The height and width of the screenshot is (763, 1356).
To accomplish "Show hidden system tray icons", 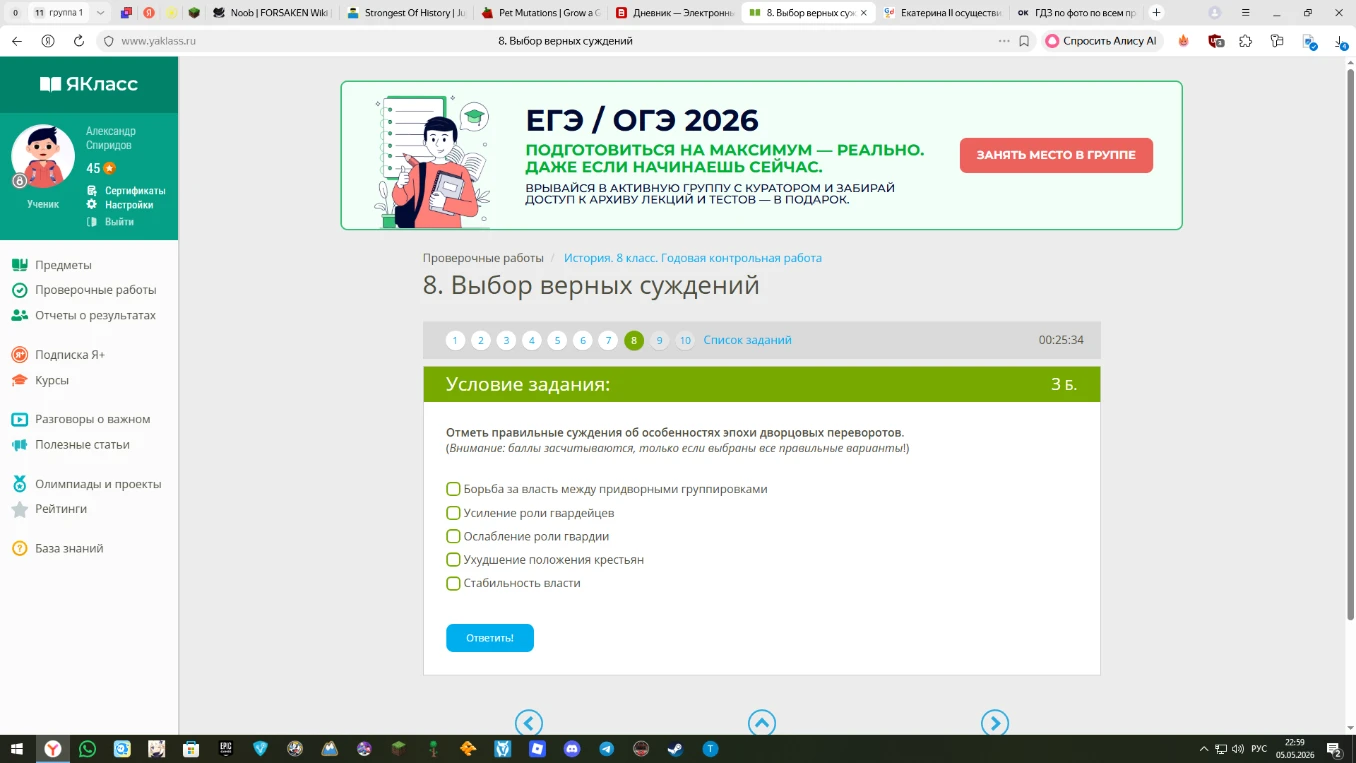I will [1203, 748].
